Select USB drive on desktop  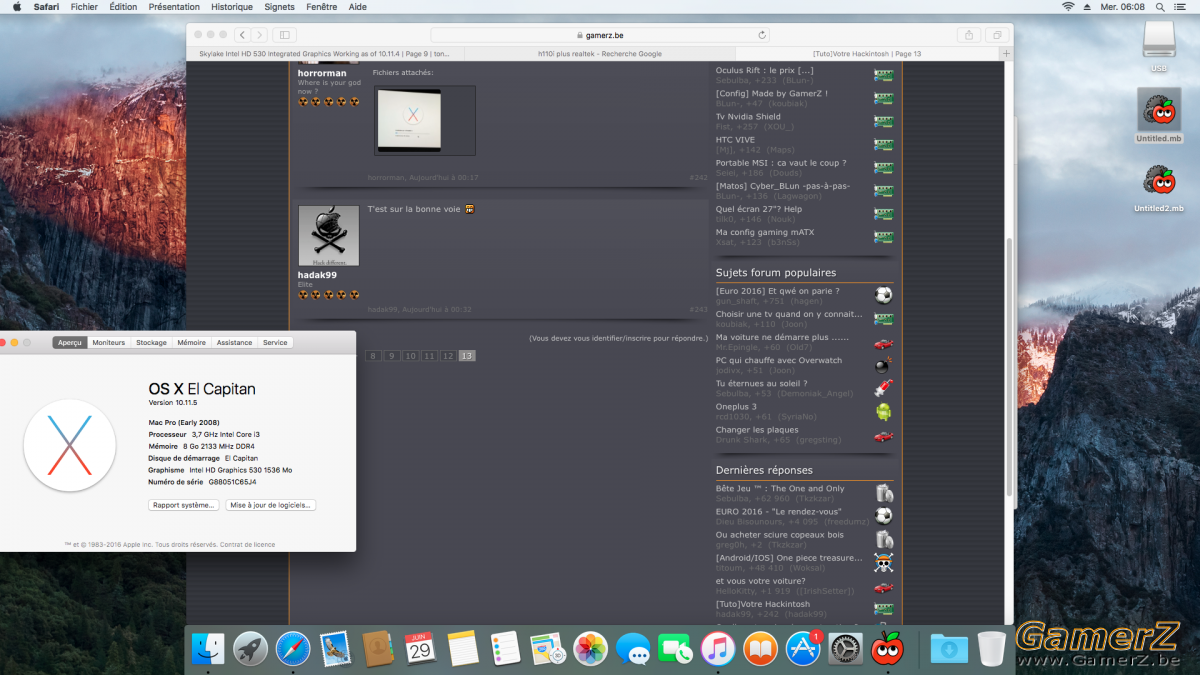point(1159,46)
